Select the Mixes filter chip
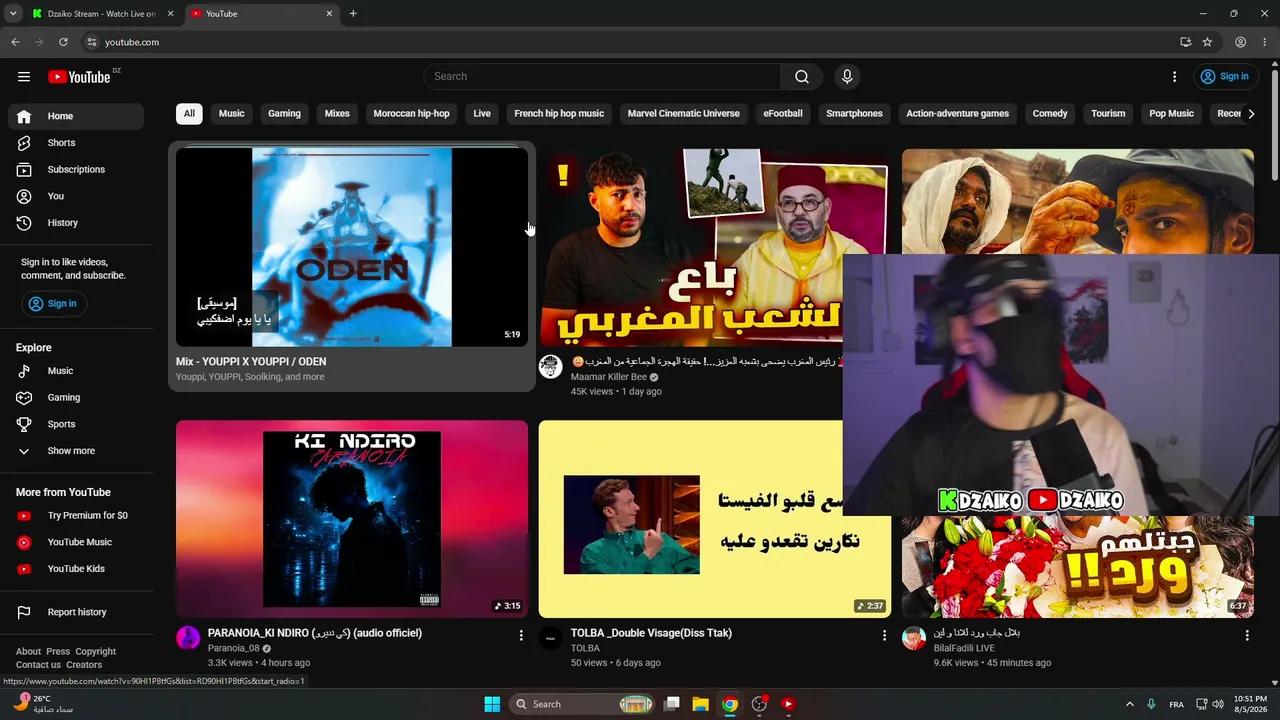Viewport: 1280px width, 720px height. (337, 114)
